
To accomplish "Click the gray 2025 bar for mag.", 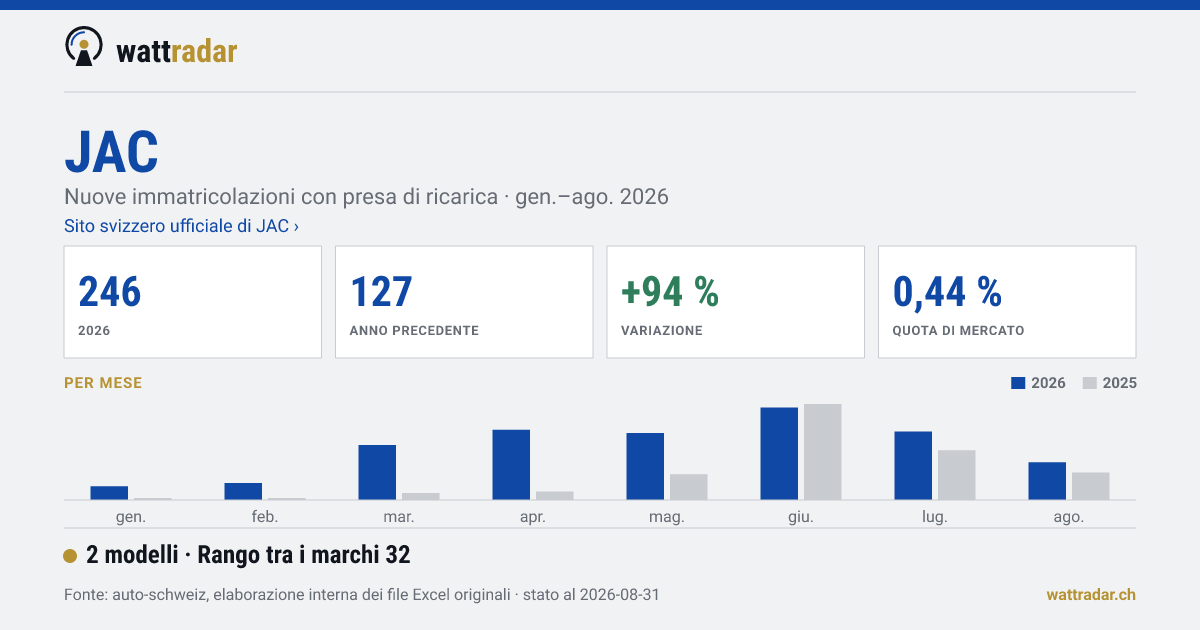I will (x=689, y=486).
